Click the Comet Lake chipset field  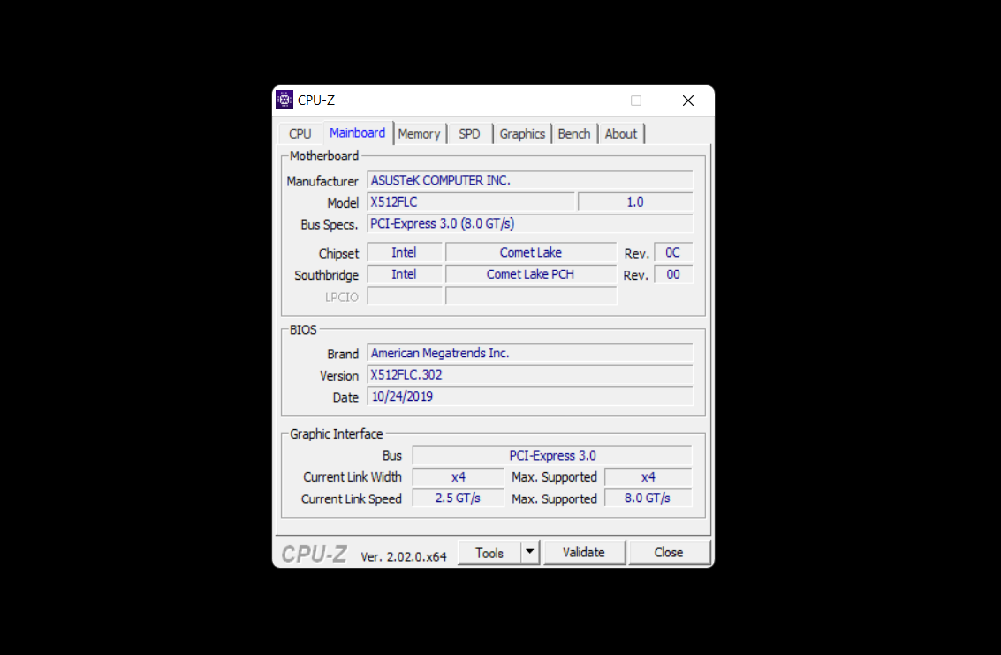point(531,253)
